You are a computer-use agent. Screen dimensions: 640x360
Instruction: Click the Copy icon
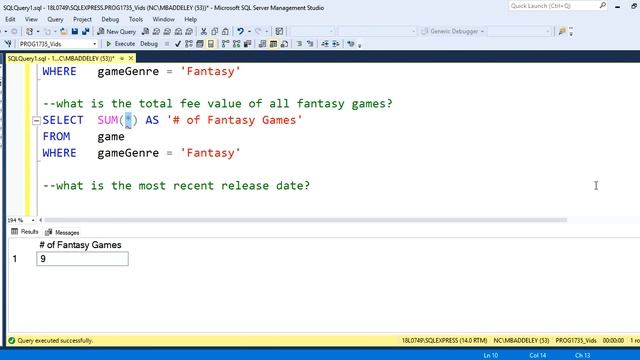click(214, 31)
